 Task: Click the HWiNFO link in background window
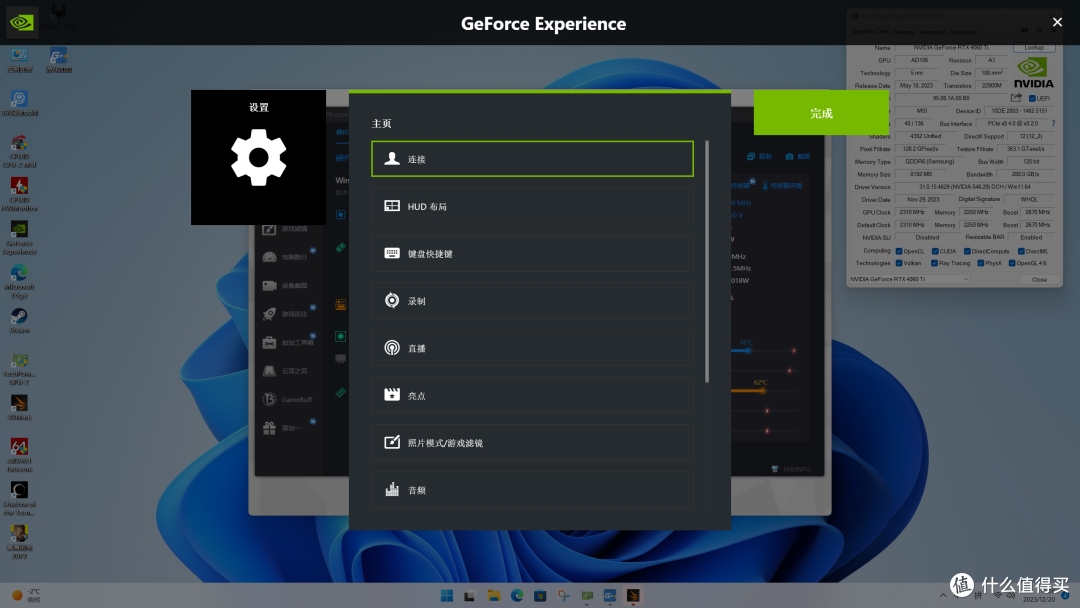(791, 469)
